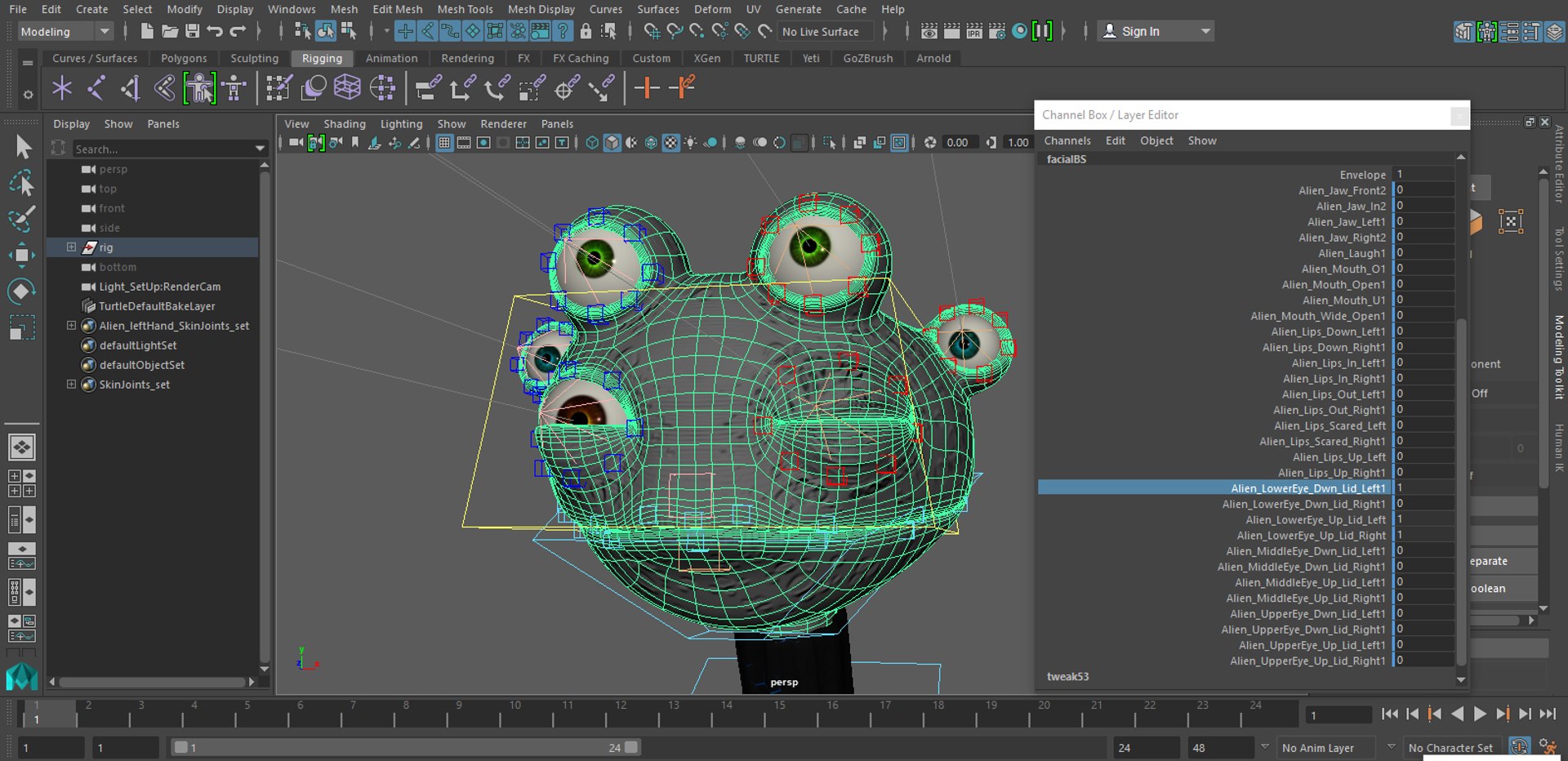Click the Orient Constraint shelf icon
This screenshot has width=1568, height=761.
coord(497,87)
